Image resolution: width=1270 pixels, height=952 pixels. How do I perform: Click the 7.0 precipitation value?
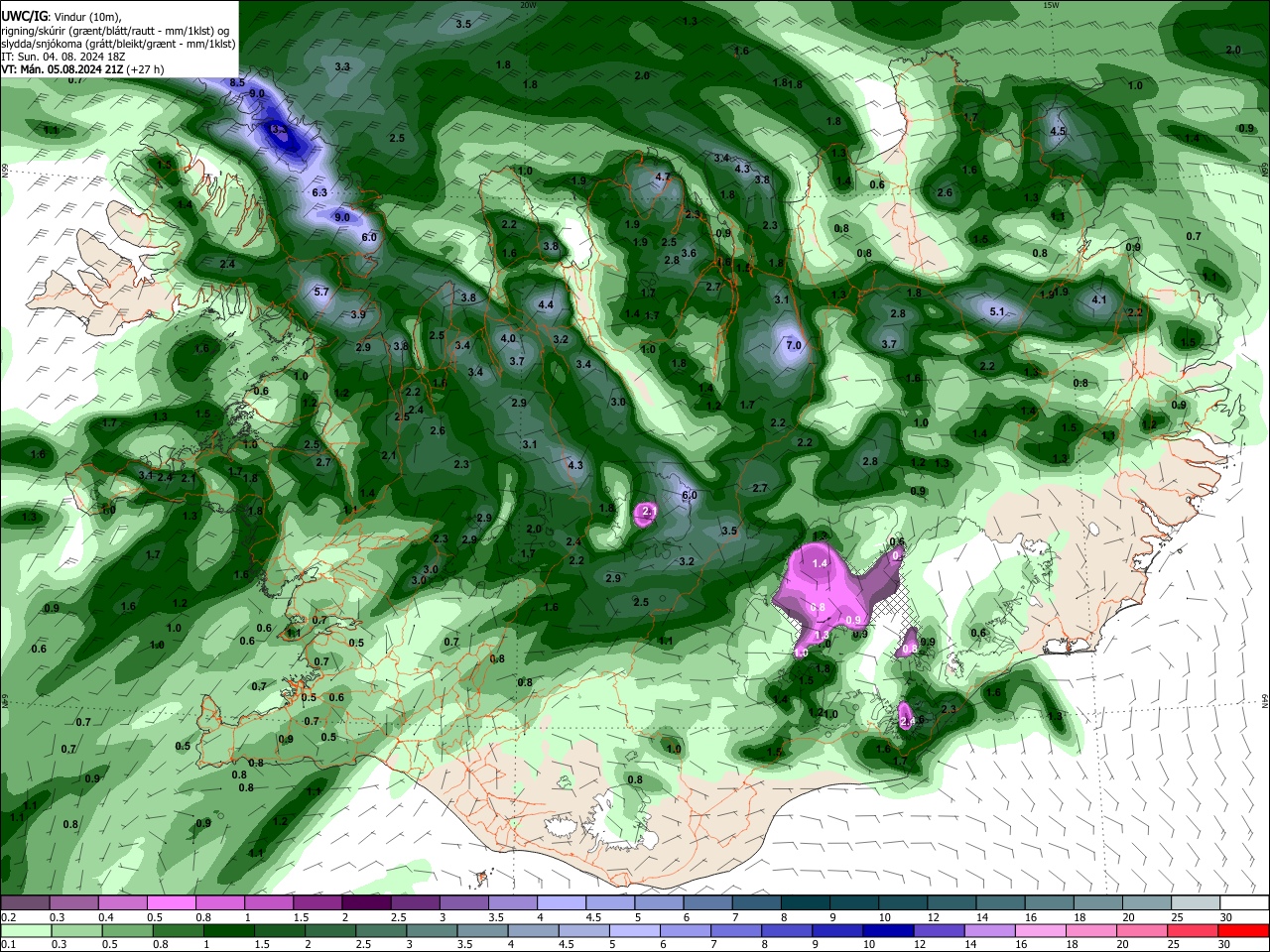click(x=794, y=345)
